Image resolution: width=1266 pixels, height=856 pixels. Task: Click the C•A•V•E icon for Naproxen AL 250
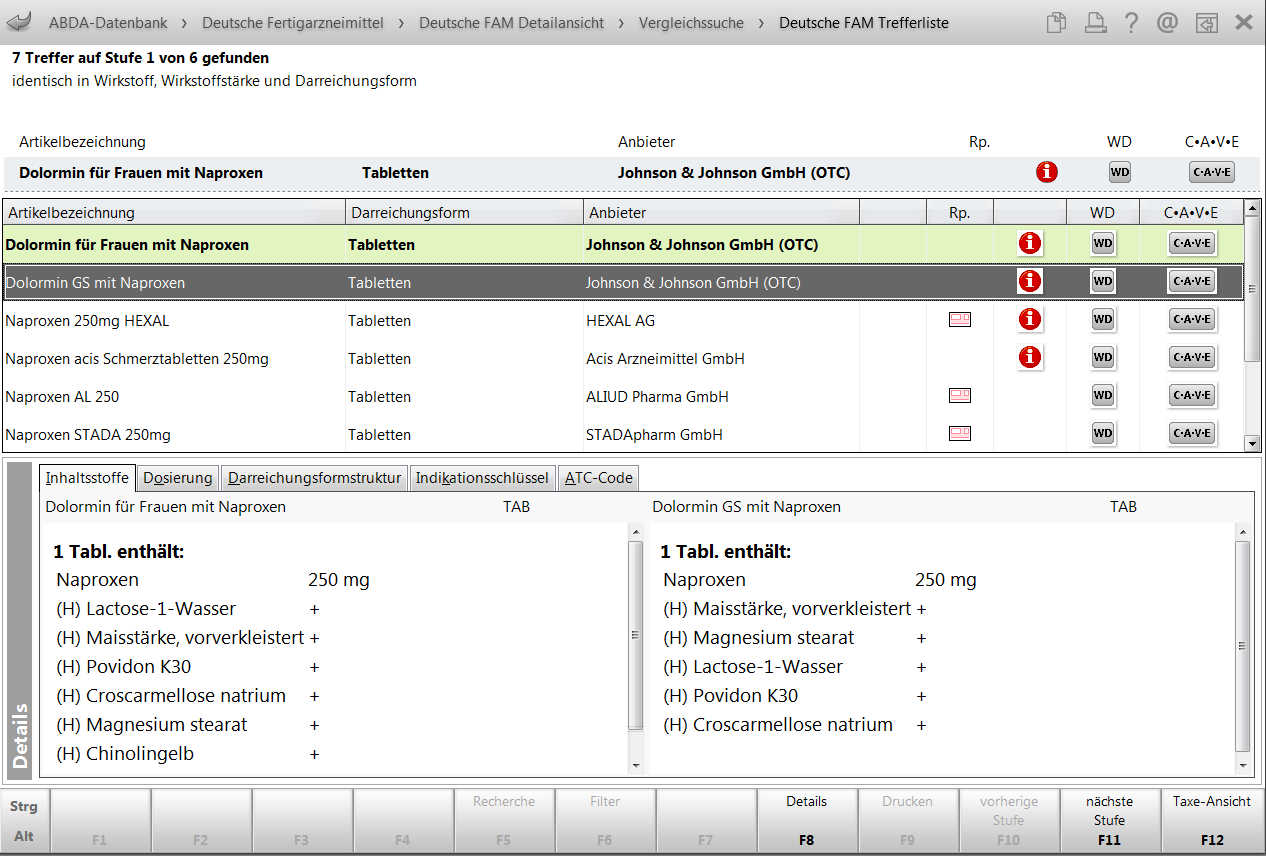[1191, 395]
